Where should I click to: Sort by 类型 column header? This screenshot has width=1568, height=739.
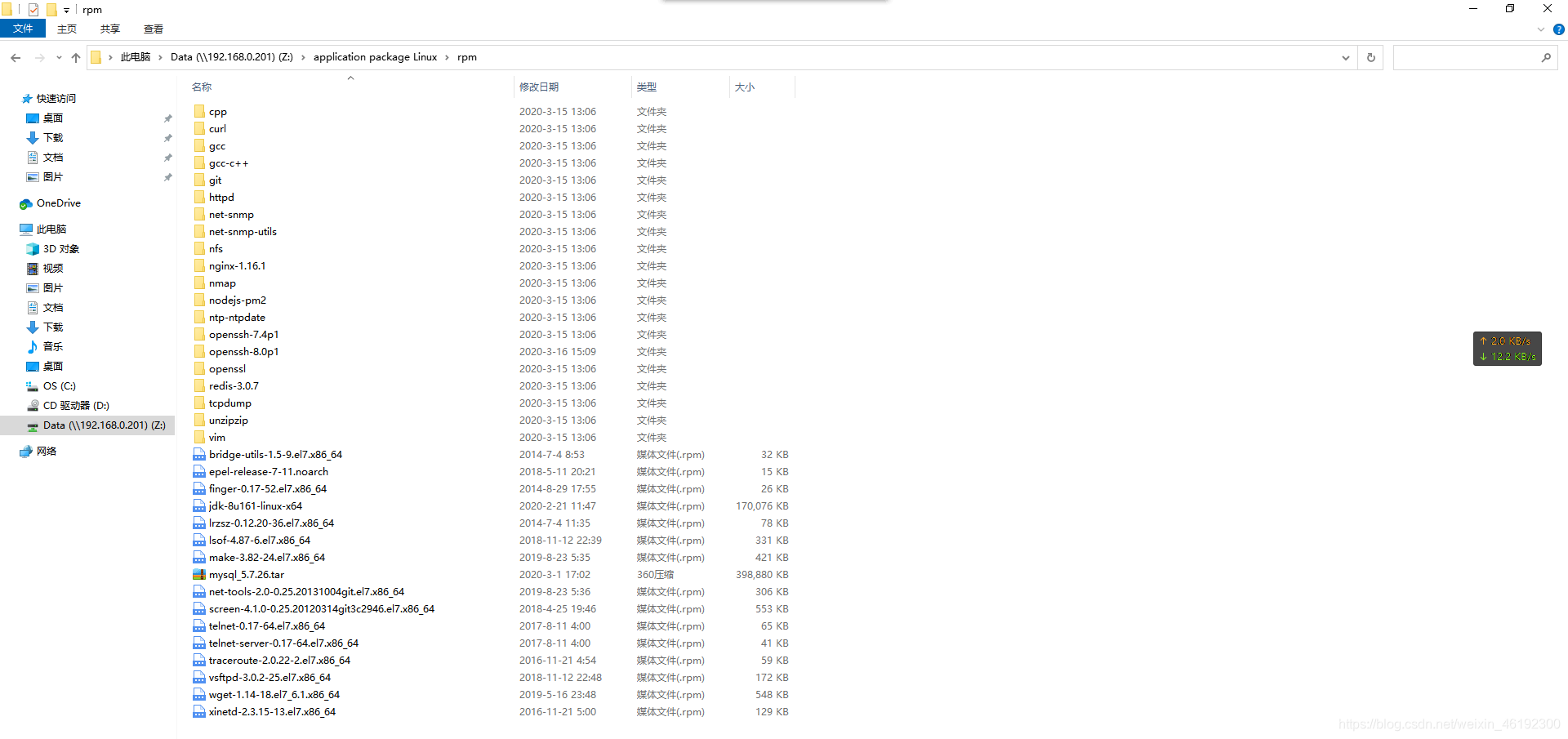click(x=647, y=87)
